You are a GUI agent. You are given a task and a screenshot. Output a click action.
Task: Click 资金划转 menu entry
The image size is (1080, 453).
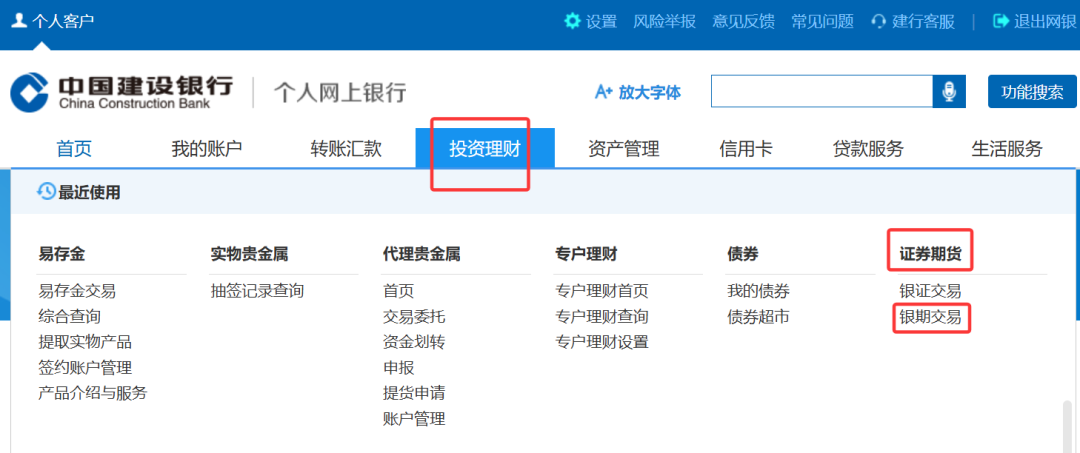click(414, 342)
